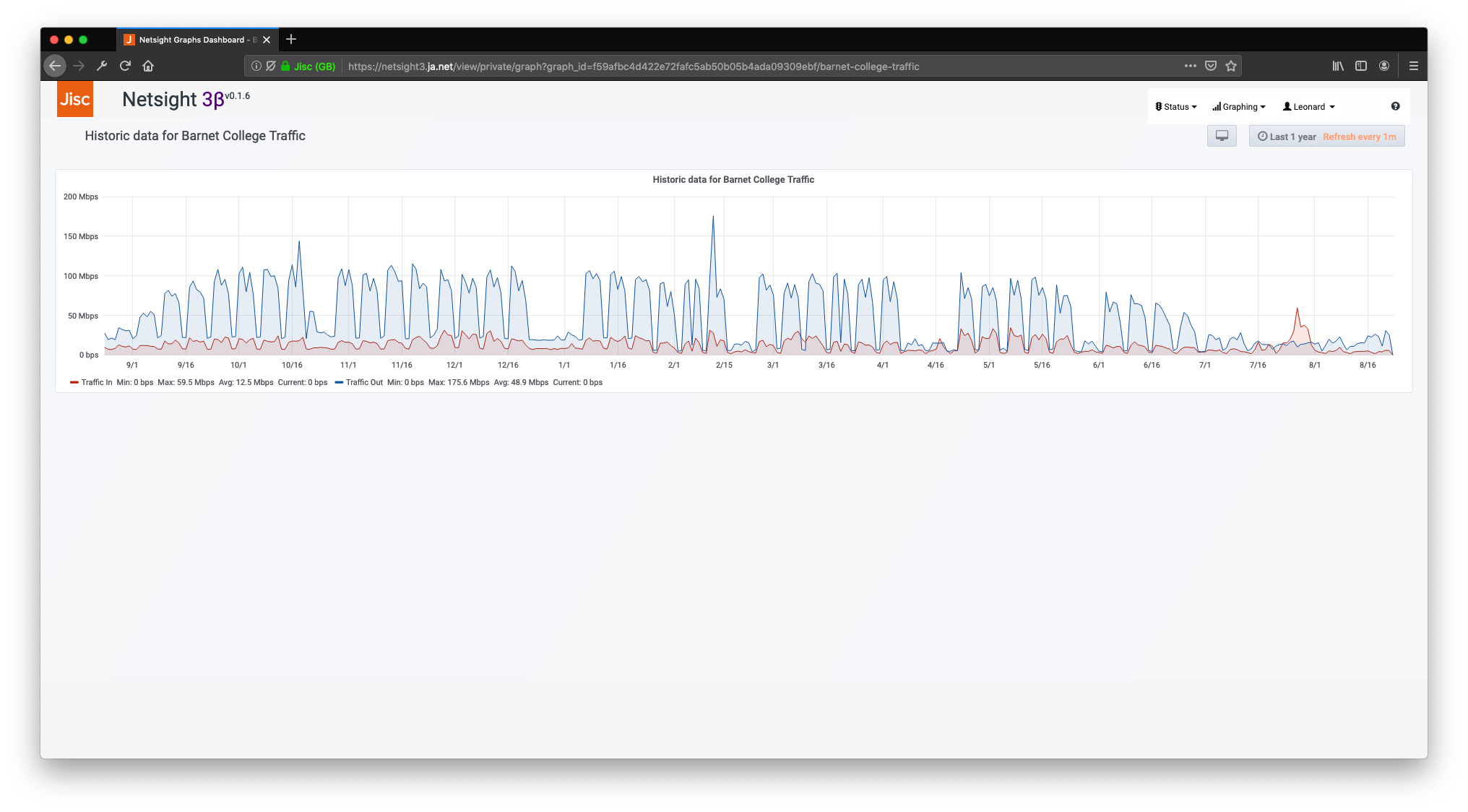Image resolution: width=1468 pixels, height=812 pixels.
Task: Open the Firefox hamburger menu icon
Action: pos(1414,66)
